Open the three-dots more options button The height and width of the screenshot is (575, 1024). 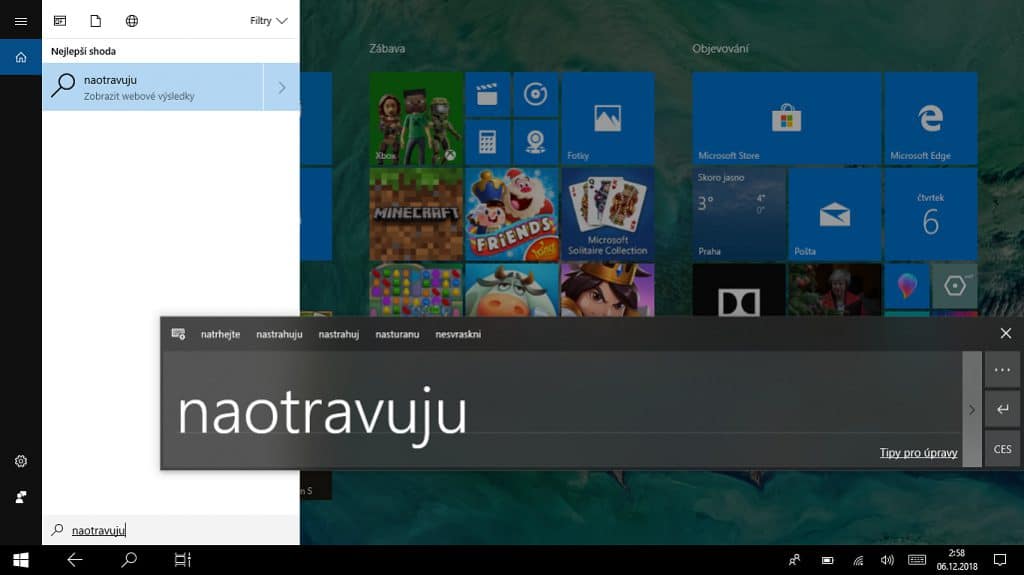coord(1002,370)
